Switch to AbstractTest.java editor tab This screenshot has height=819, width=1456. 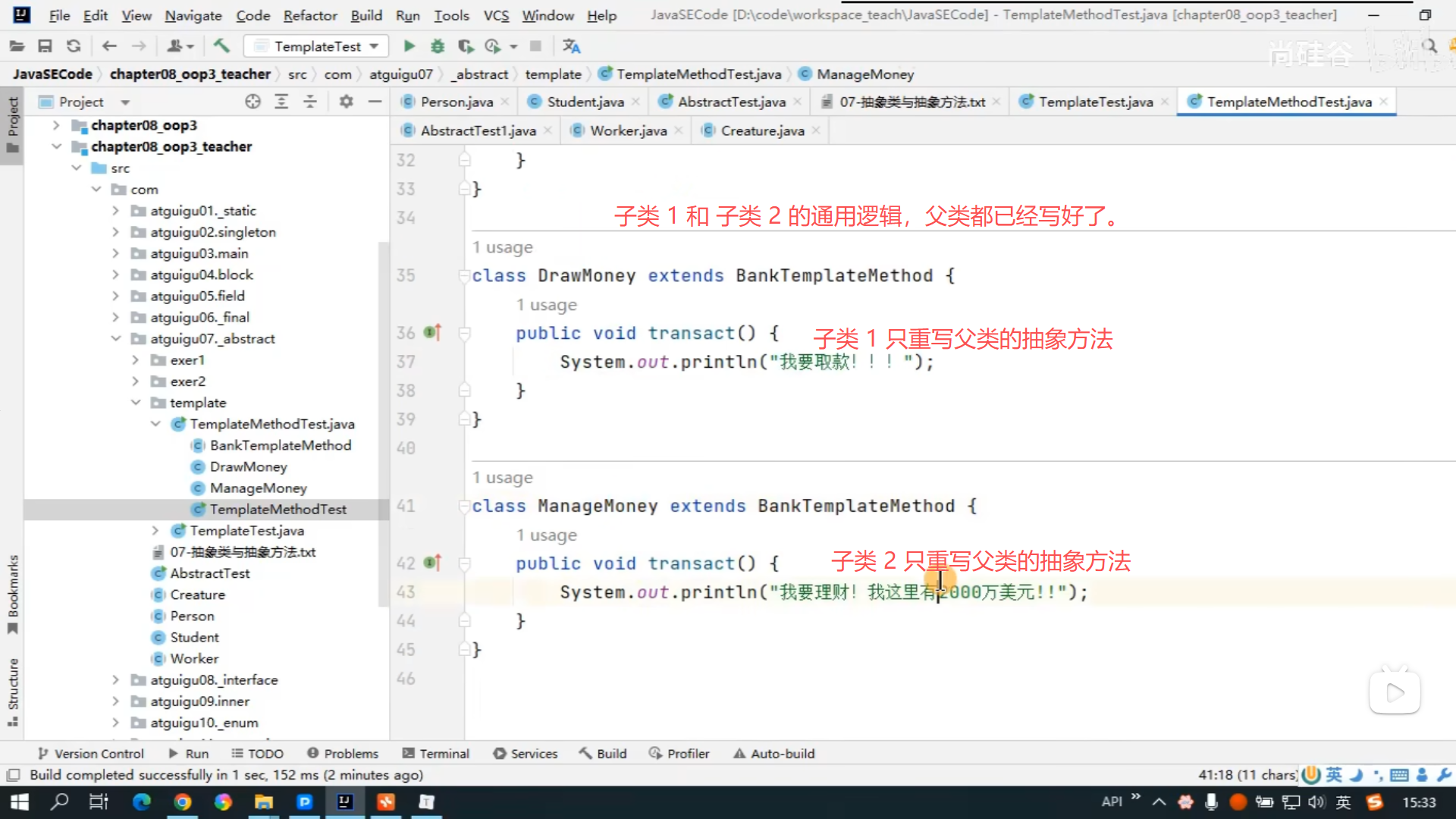(x=730, y=102)
